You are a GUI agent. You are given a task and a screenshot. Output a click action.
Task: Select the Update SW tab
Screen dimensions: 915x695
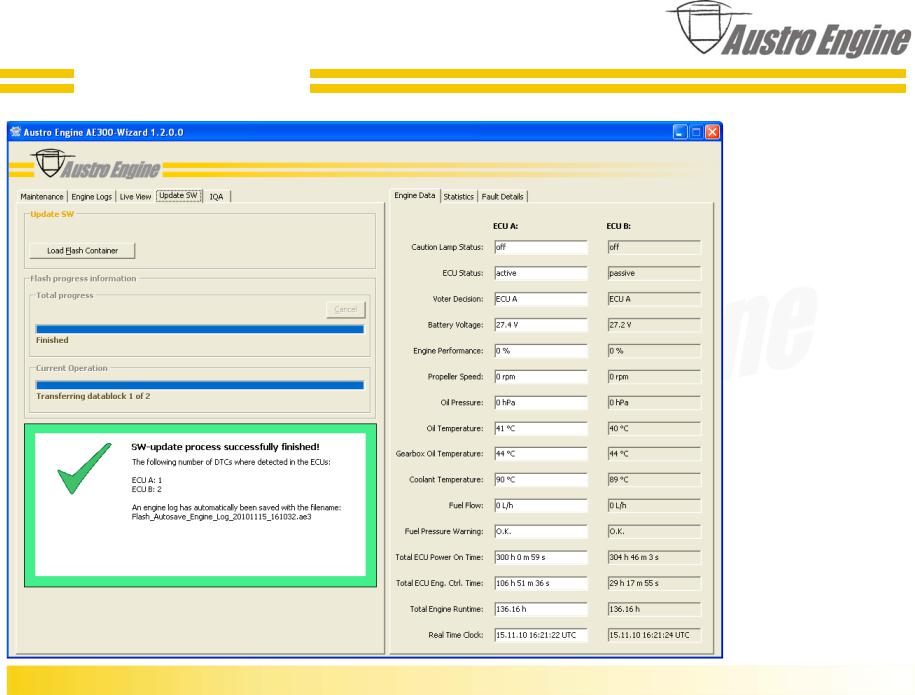pos(179,195)
